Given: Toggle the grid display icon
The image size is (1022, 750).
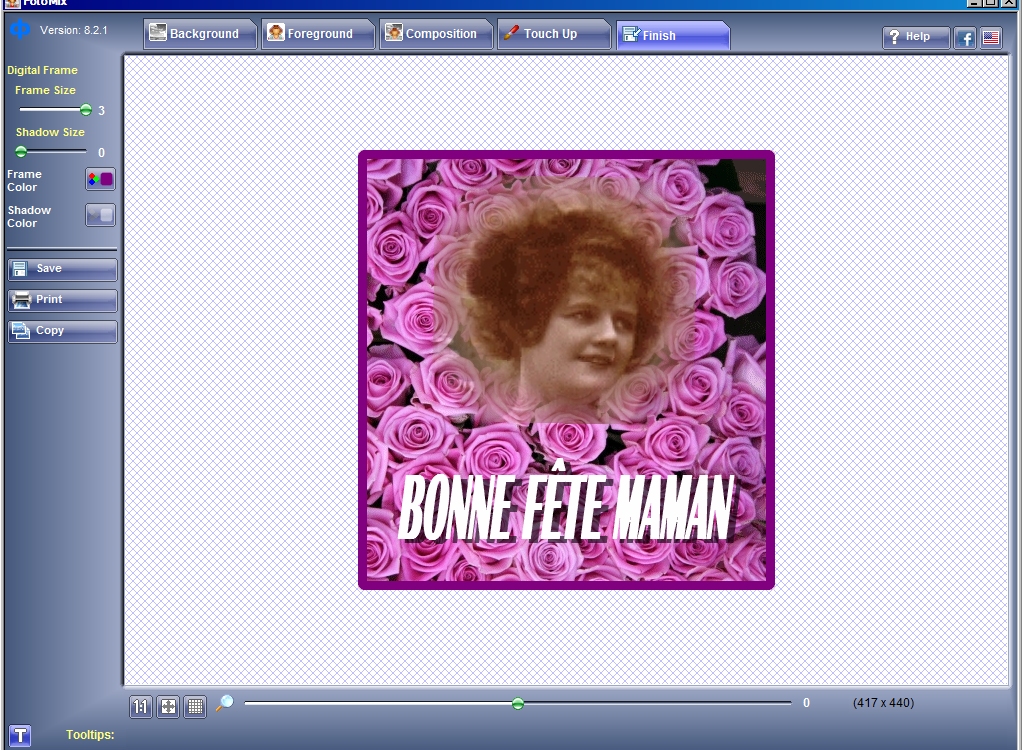Looking at the screenshot, I should pos(196,706).
